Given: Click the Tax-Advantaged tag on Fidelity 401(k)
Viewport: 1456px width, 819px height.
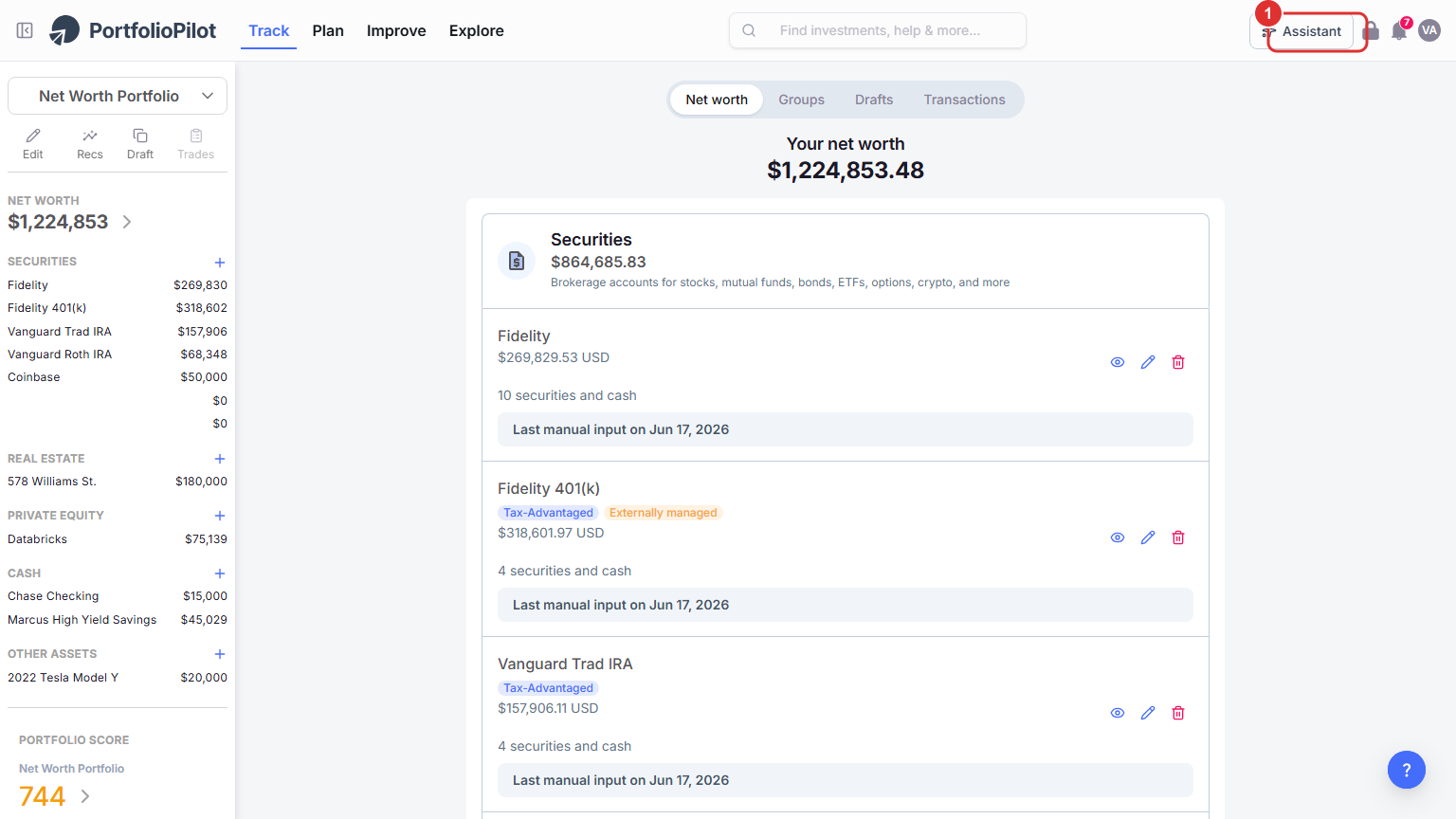Looking at the screenshot, I should coord(548,513).
